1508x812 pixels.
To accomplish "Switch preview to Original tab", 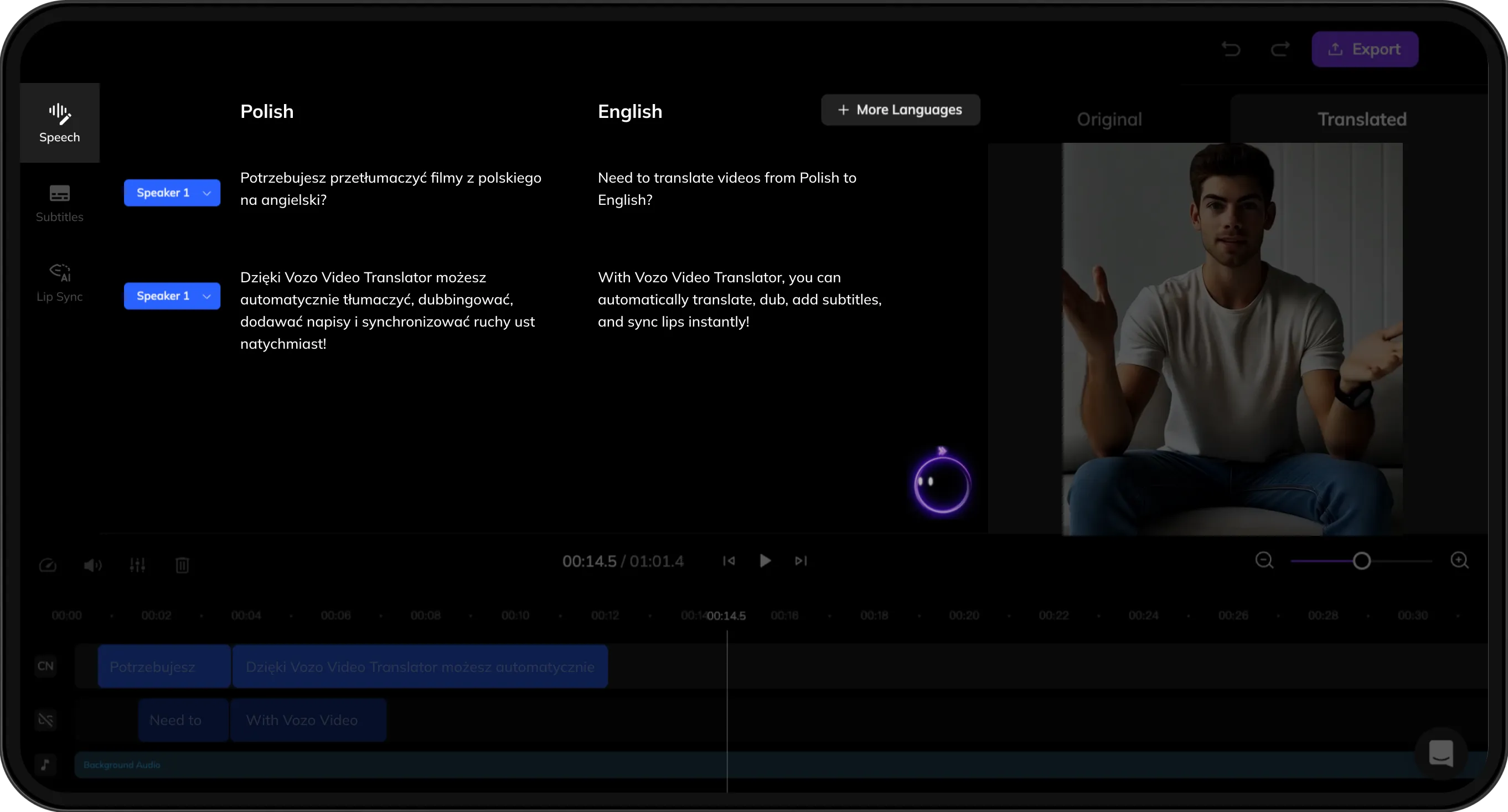I will point(1109,119).
